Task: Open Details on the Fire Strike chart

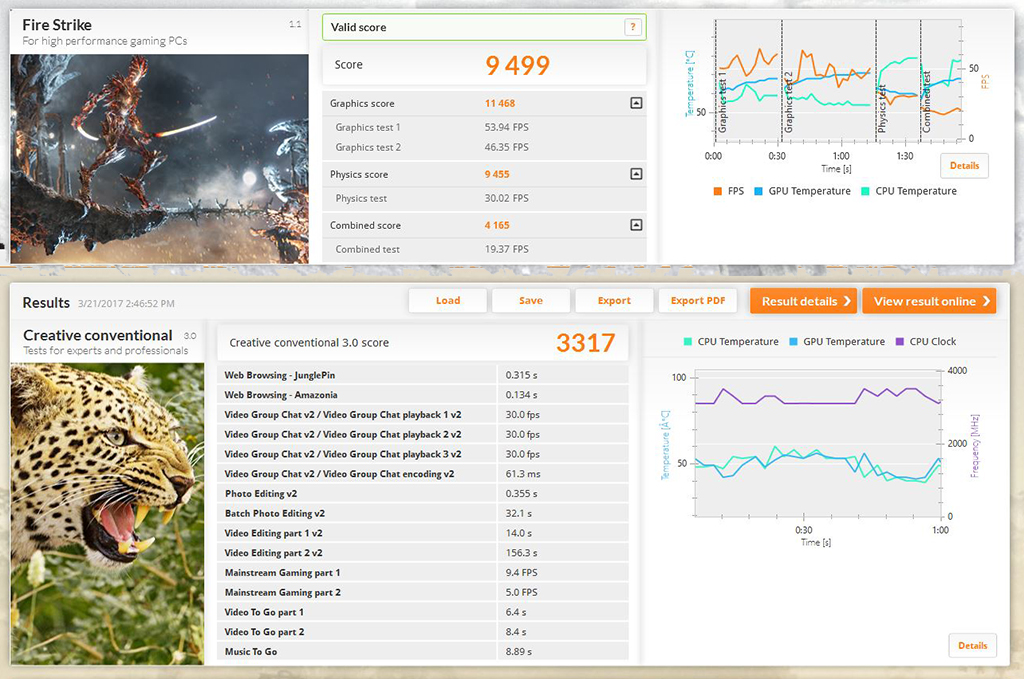Action: click(x=964, y=166)
